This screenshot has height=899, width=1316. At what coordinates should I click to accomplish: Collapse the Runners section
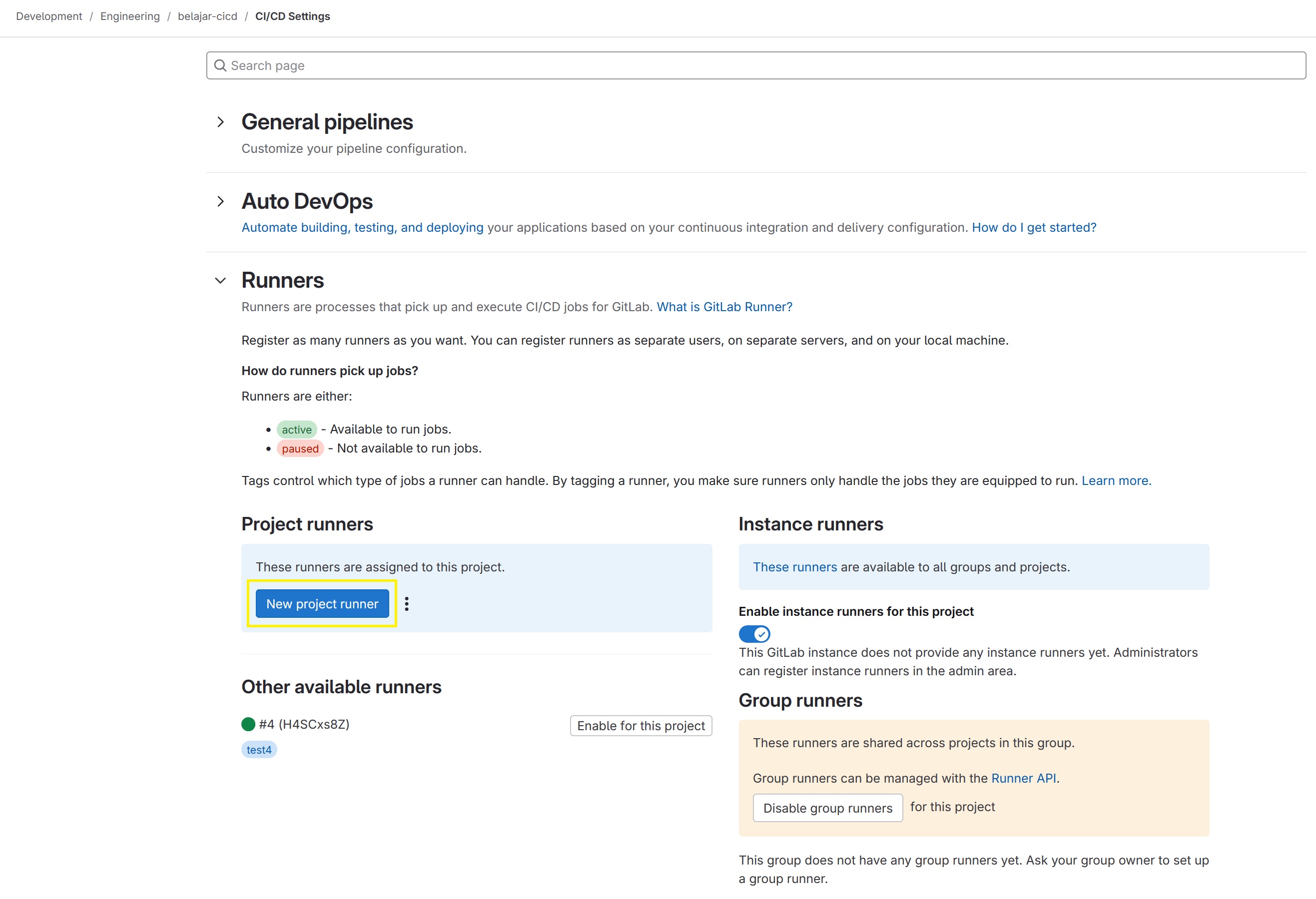point(221,281)
